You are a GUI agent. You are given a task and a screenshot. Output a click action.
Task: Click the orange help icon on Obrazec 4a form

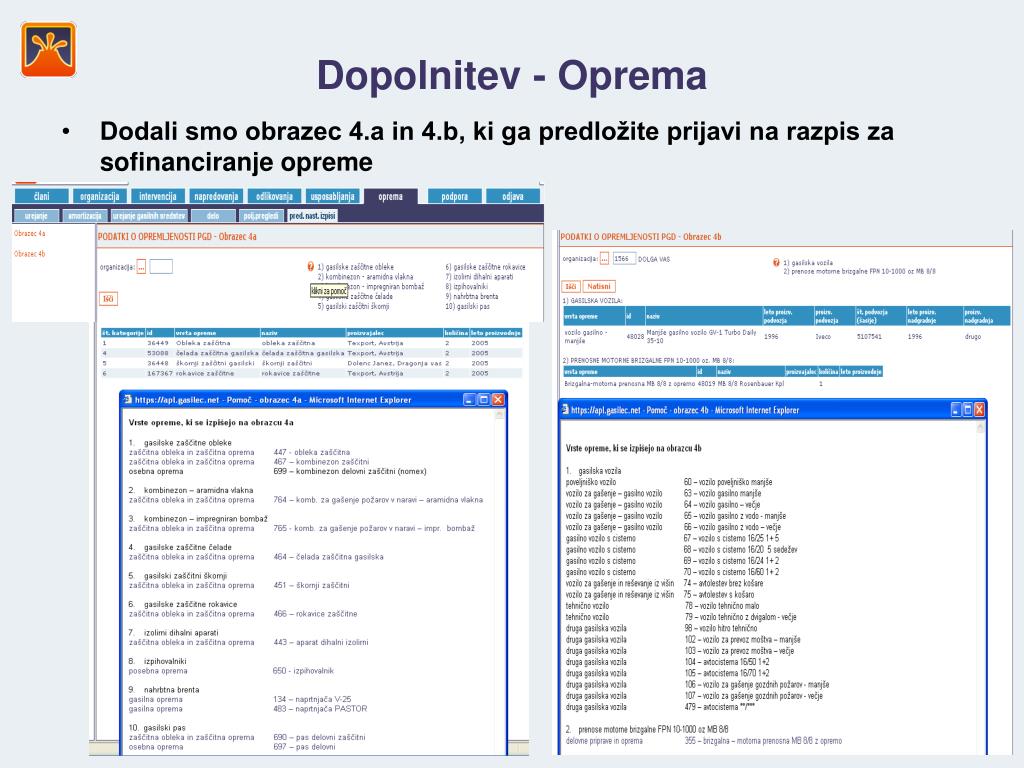[x=311, y=266]
